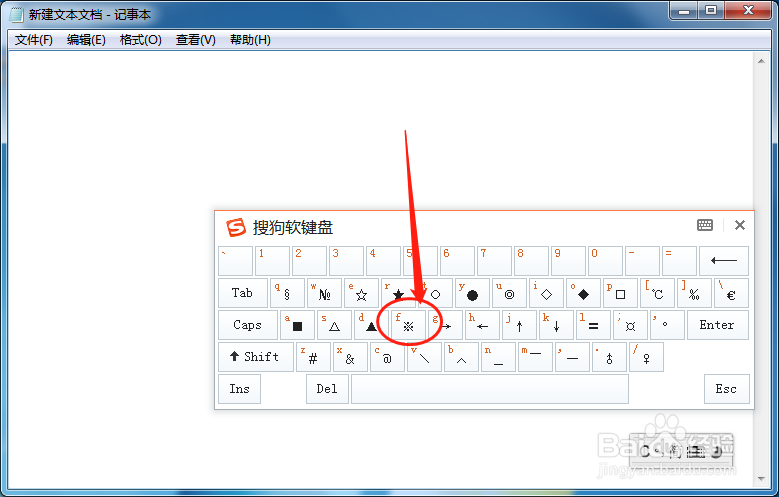Insert the hollow diamond ◇ with i key

[x=546, y=293]
